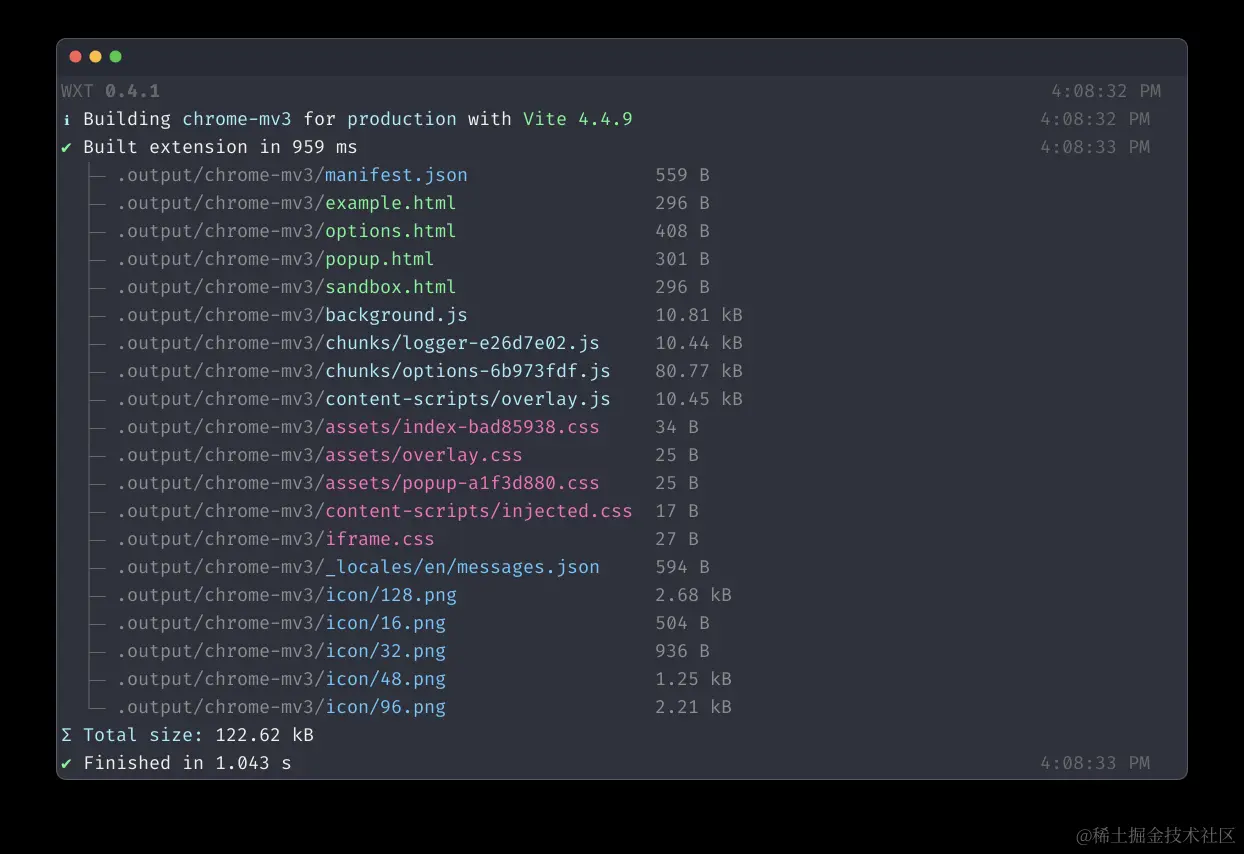
Task: Click the 80.77 kB size value
Action: pos(699,371)
